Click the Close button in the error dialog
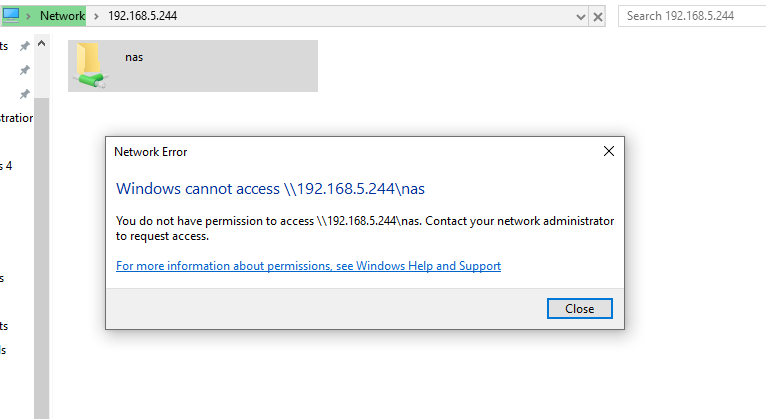The image size is (766, 419). pyautogui.click(x=579, y=309)
